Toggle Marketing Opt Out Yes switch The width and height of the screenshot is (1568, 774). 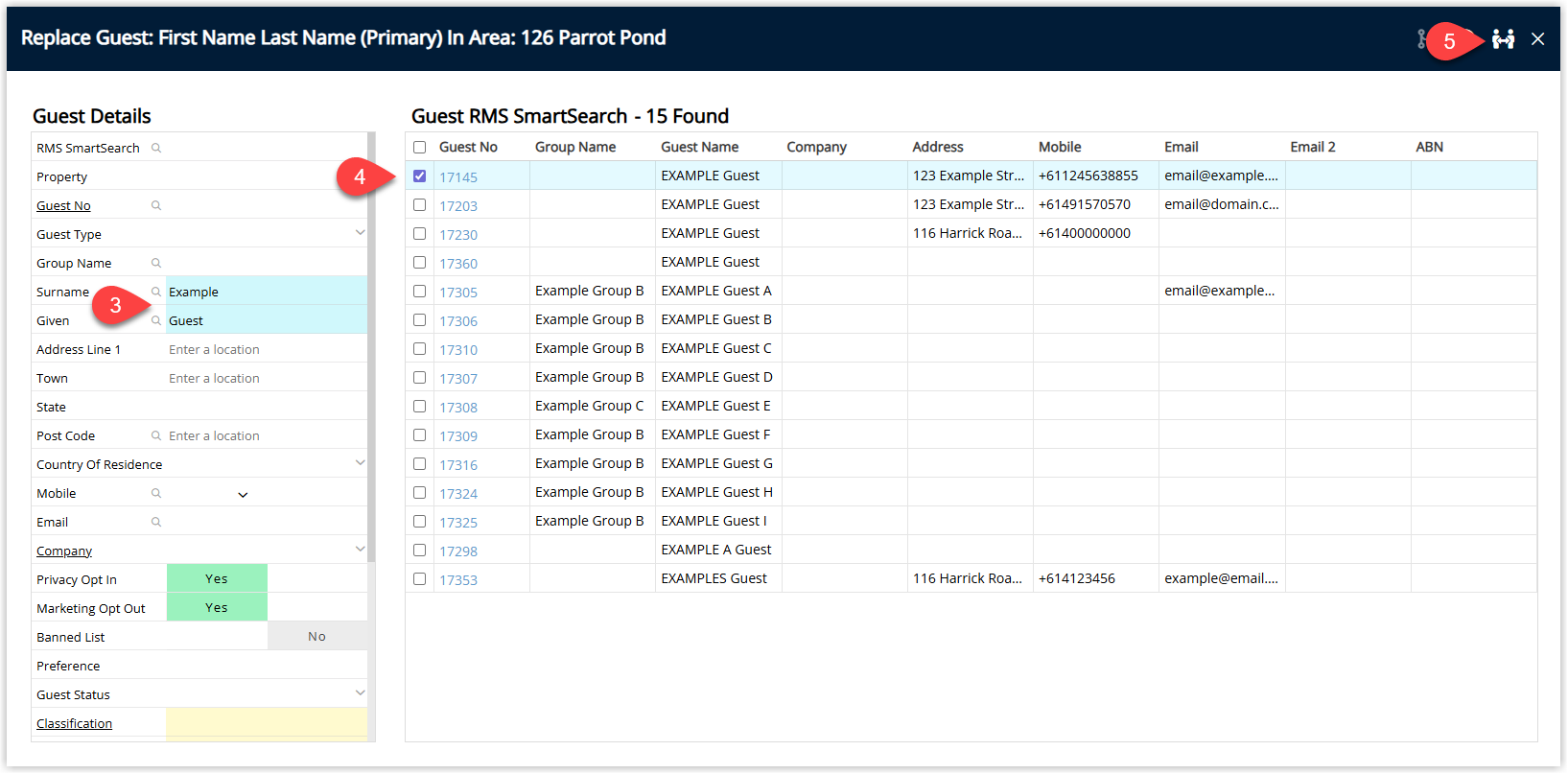217,607
